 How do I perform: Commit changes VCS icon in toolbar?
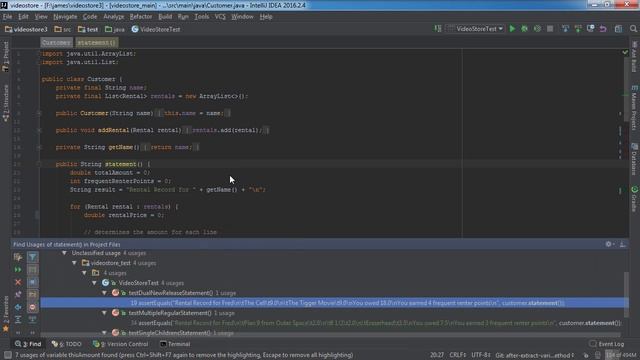click(x=578, y=29)
